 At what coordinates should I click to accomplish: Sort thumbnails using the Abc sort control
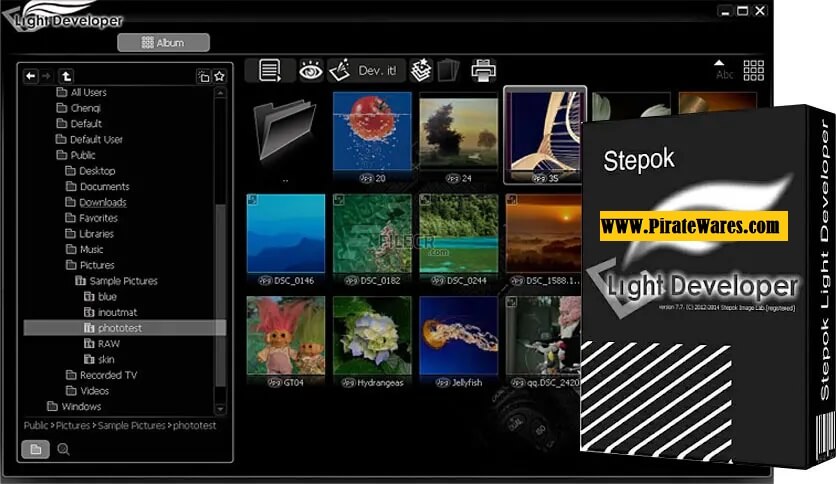tap(723, 69)
